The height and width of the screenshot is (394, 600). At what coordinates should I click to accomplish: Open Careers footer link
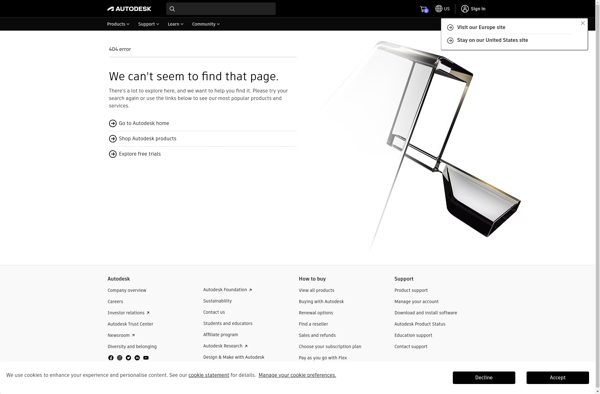click(115, 301)
